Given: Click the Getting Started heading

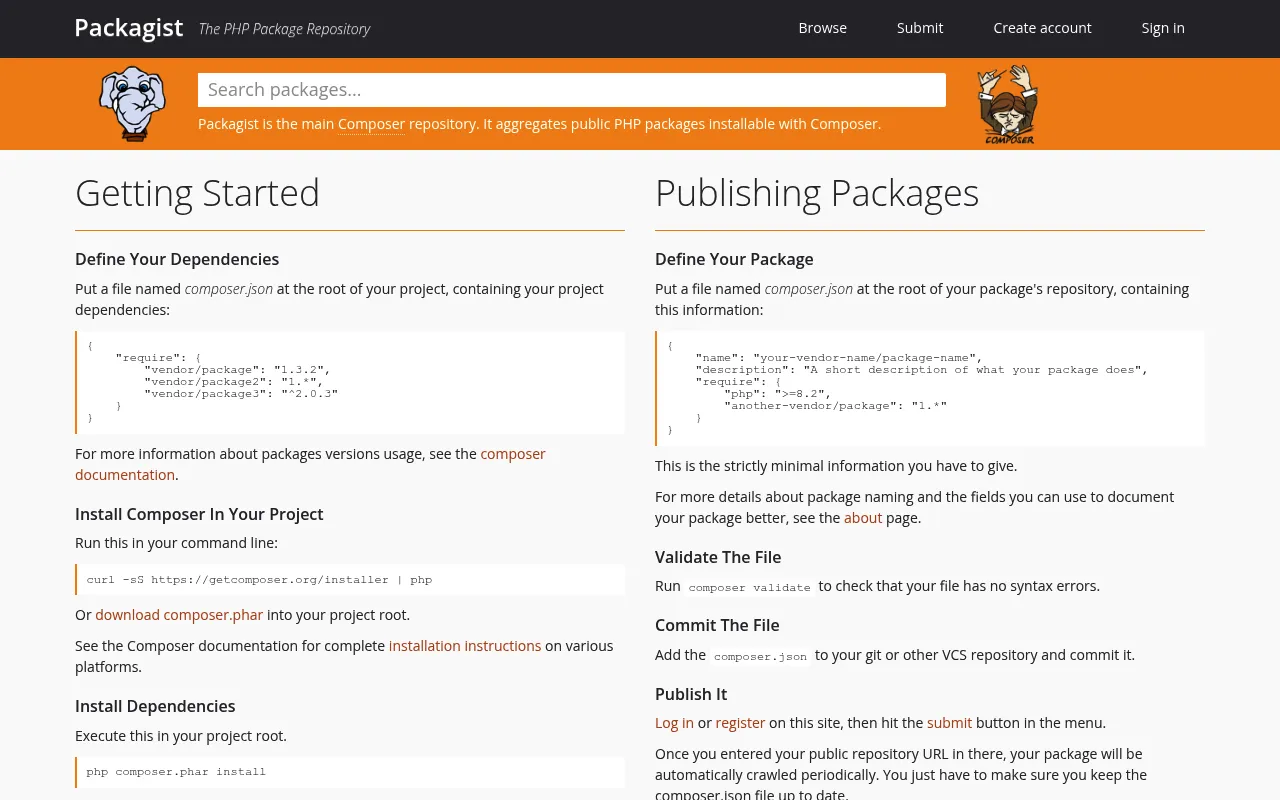Looking at the screenshot, I should point(197,193).
